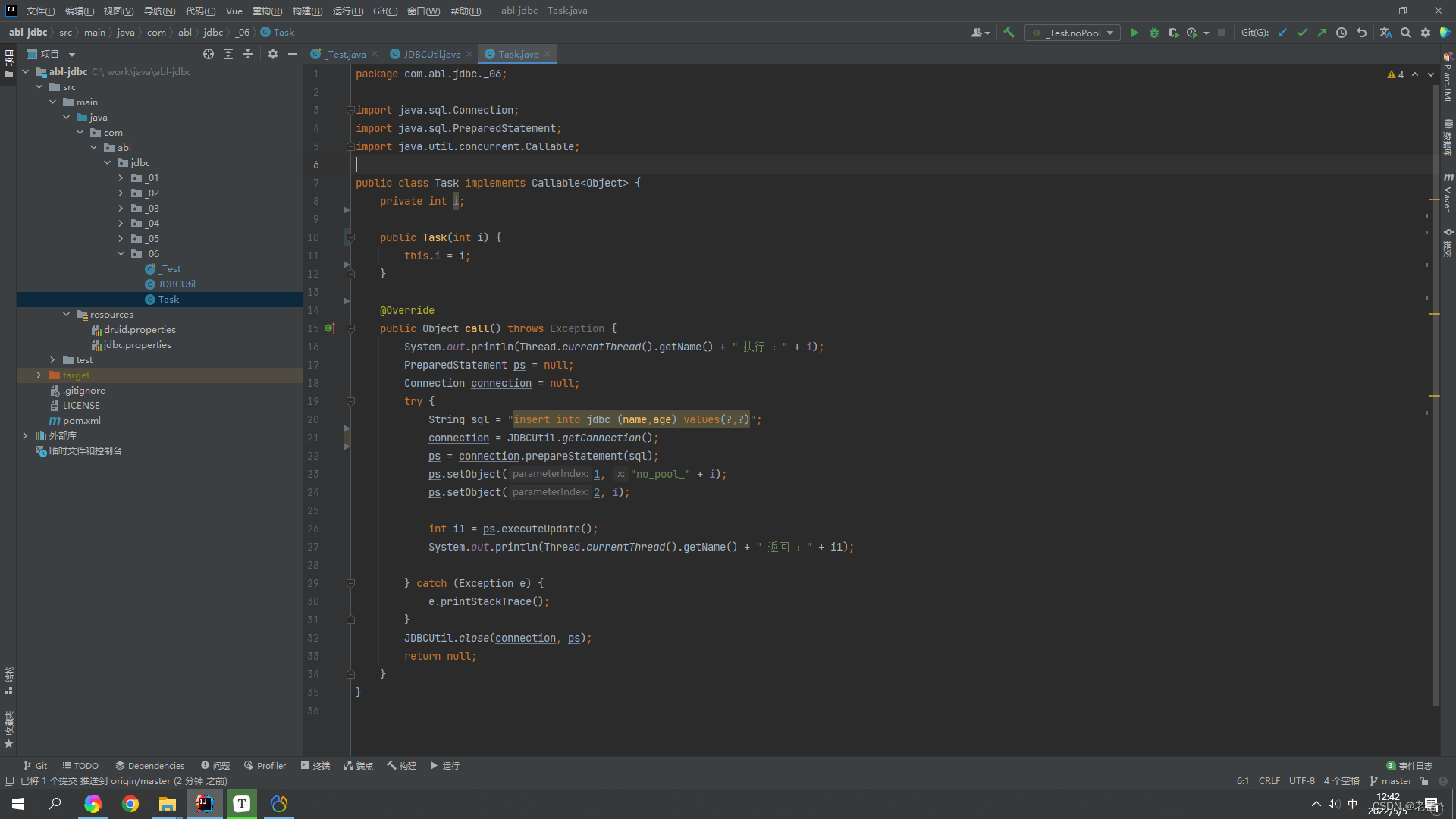Expand the test folder
Screen dimensions: 1456x819
(52, 359)
